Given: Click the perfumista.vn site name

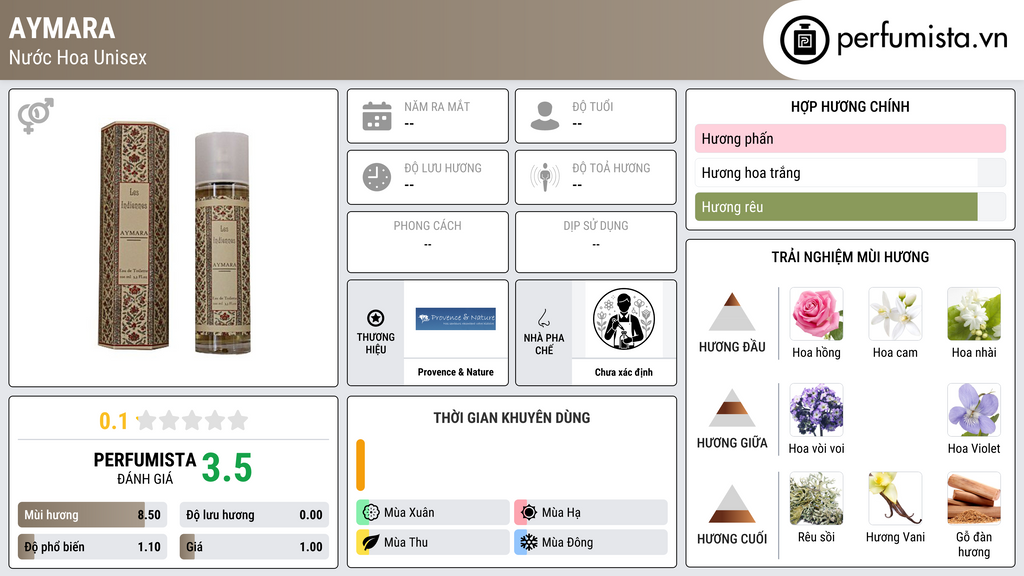Looking at the screenshot, I should pyautogui.click(x=922, y=38).
